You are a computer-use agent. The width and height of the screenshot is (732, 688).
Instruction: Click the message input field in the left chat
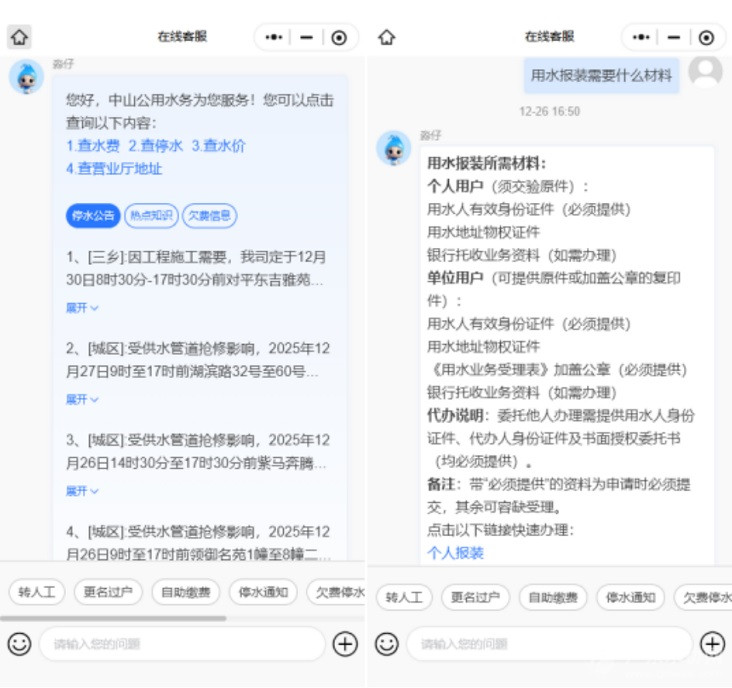point(180,644)
